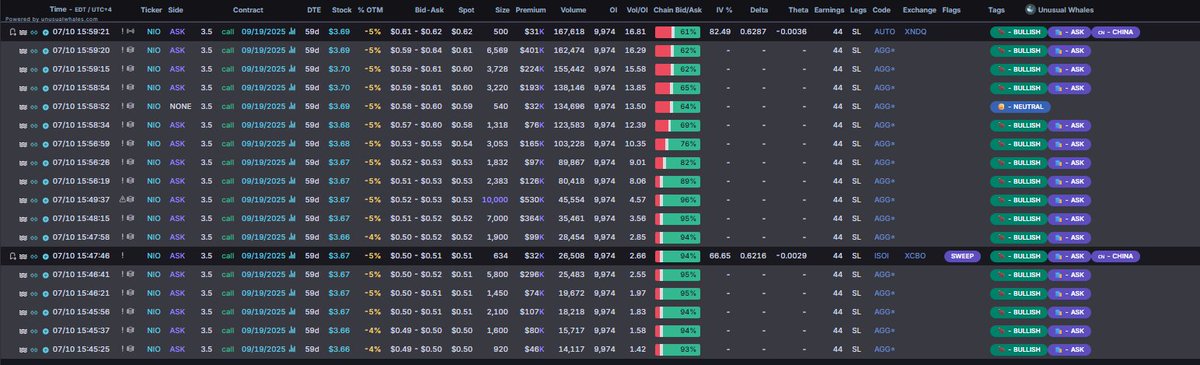This screenshot has height=365, width=1200.
Task: Click the link icon on the 15:46:41 row
Action: (34, 275)
